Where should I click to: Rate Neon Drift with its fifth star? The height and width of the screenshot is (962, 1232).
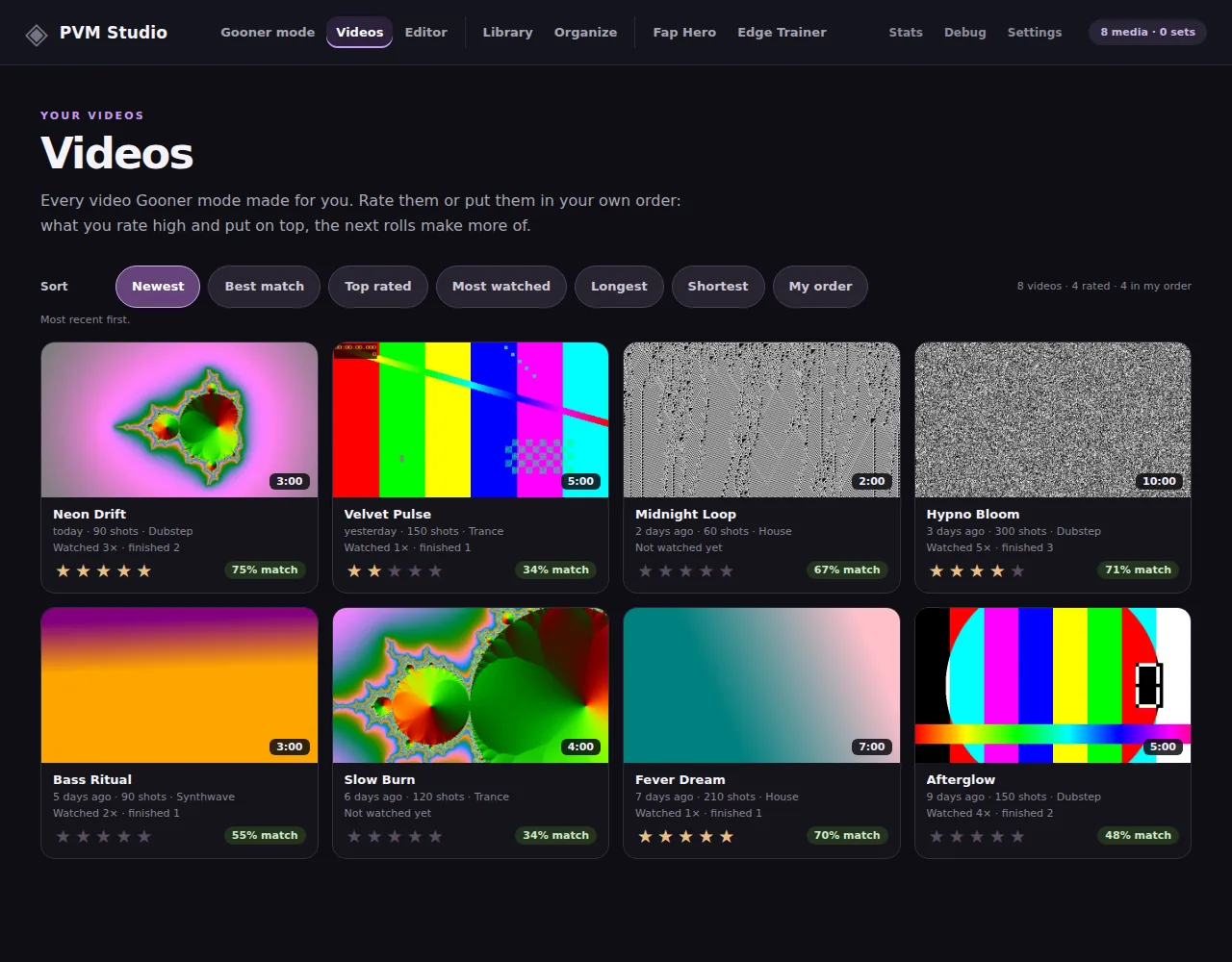(144, 570)
